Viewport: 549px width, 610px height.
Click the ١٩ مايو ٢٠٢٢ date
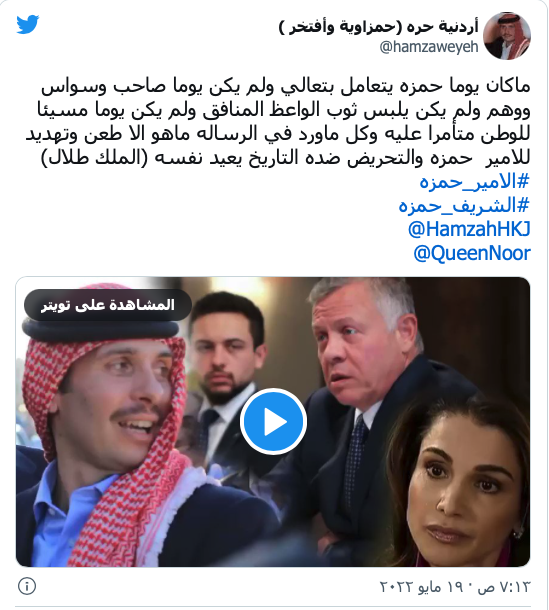tap(423, 586)
